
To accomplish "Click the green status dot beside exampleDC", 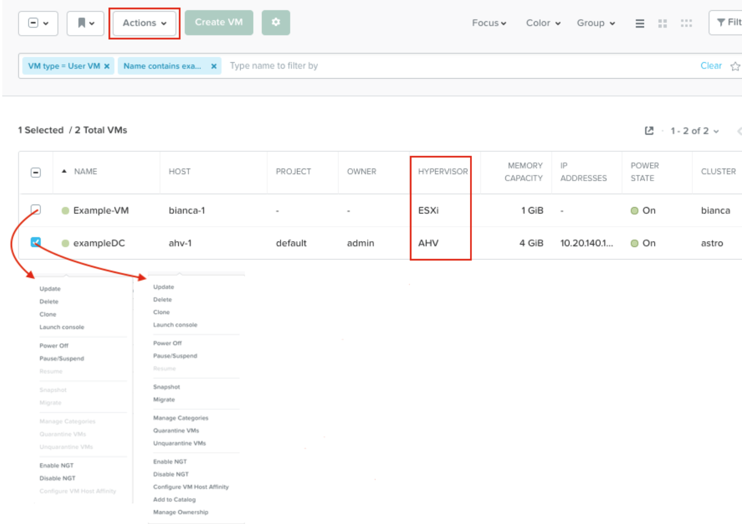I will [x=65, y=243].
